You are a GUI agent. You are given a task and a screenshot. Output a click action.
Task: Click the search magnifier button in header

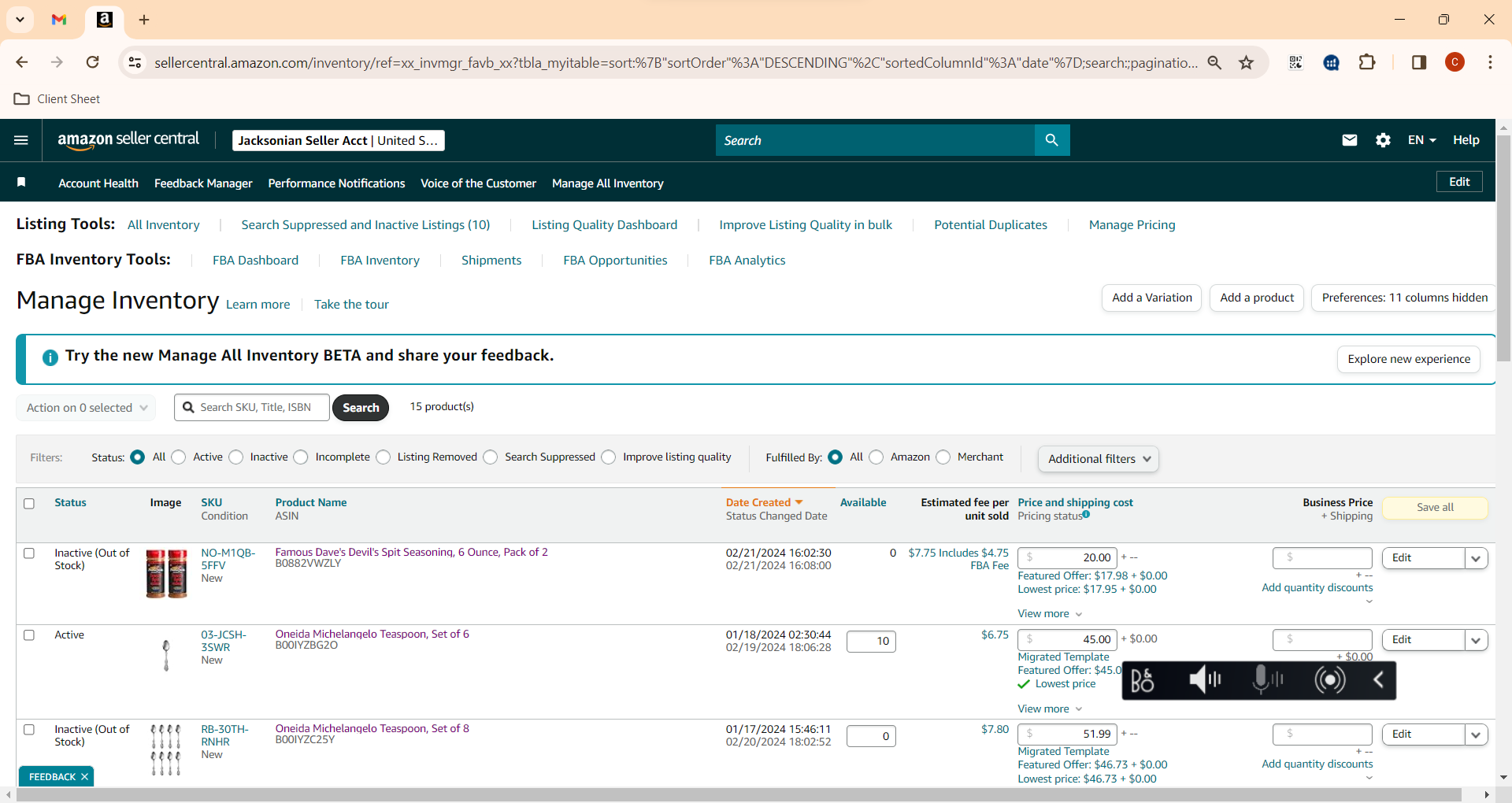tap(1051, 140)
